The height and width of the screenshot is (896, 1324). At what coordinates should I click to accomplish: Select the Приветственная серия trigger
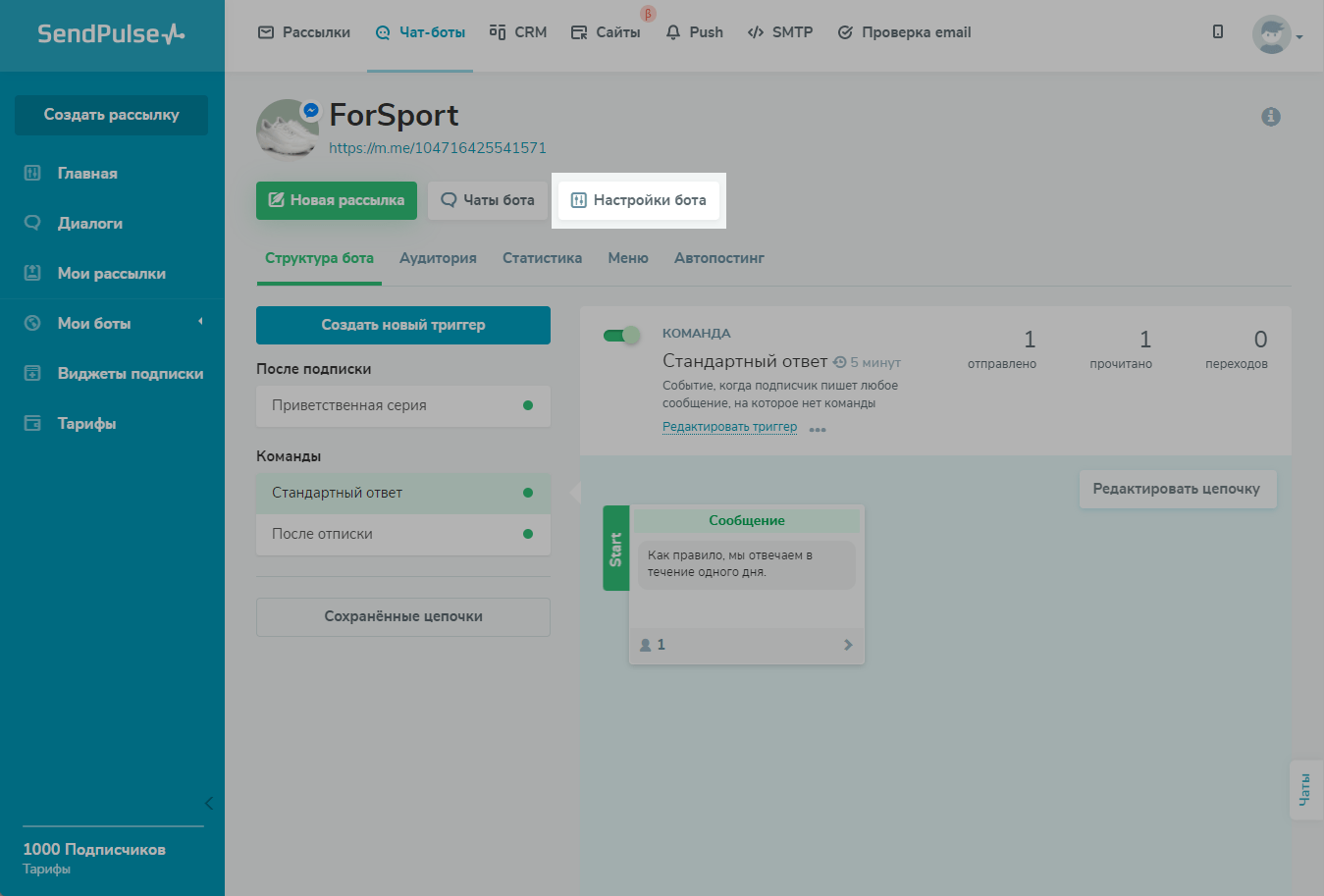click(403, 405)
